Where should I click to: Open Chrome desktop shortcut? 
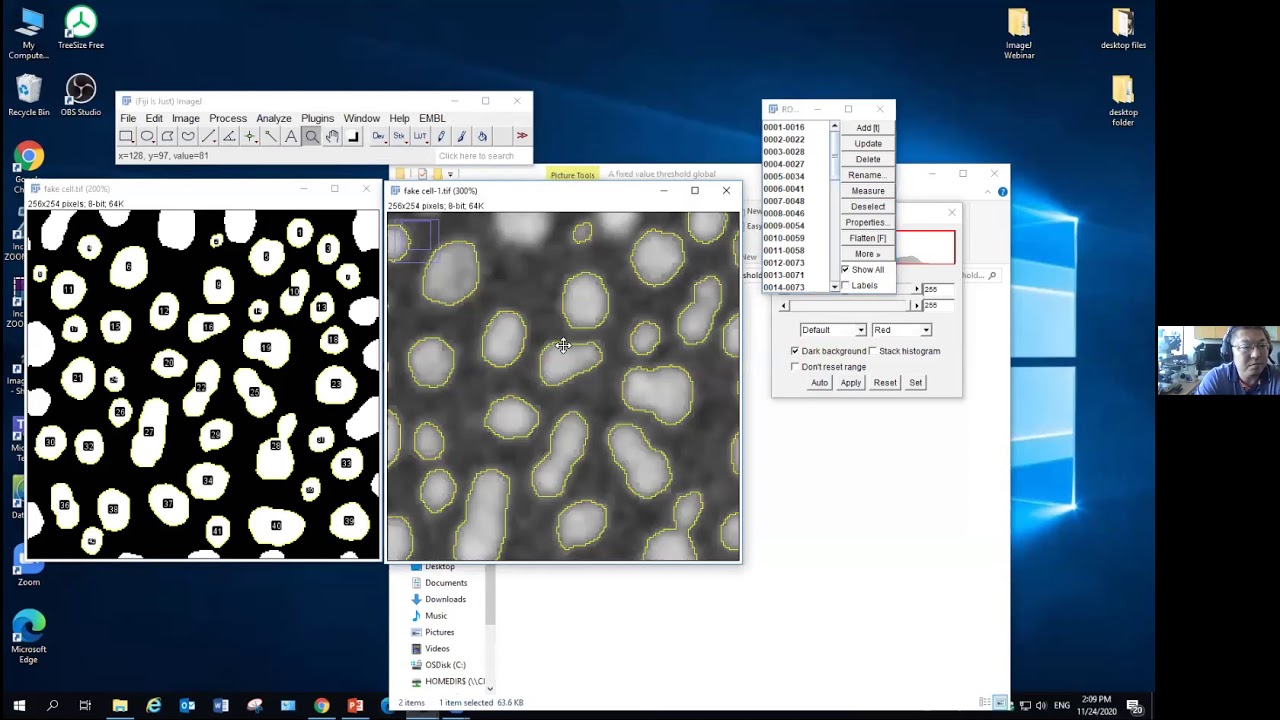(x=28, y=166)
